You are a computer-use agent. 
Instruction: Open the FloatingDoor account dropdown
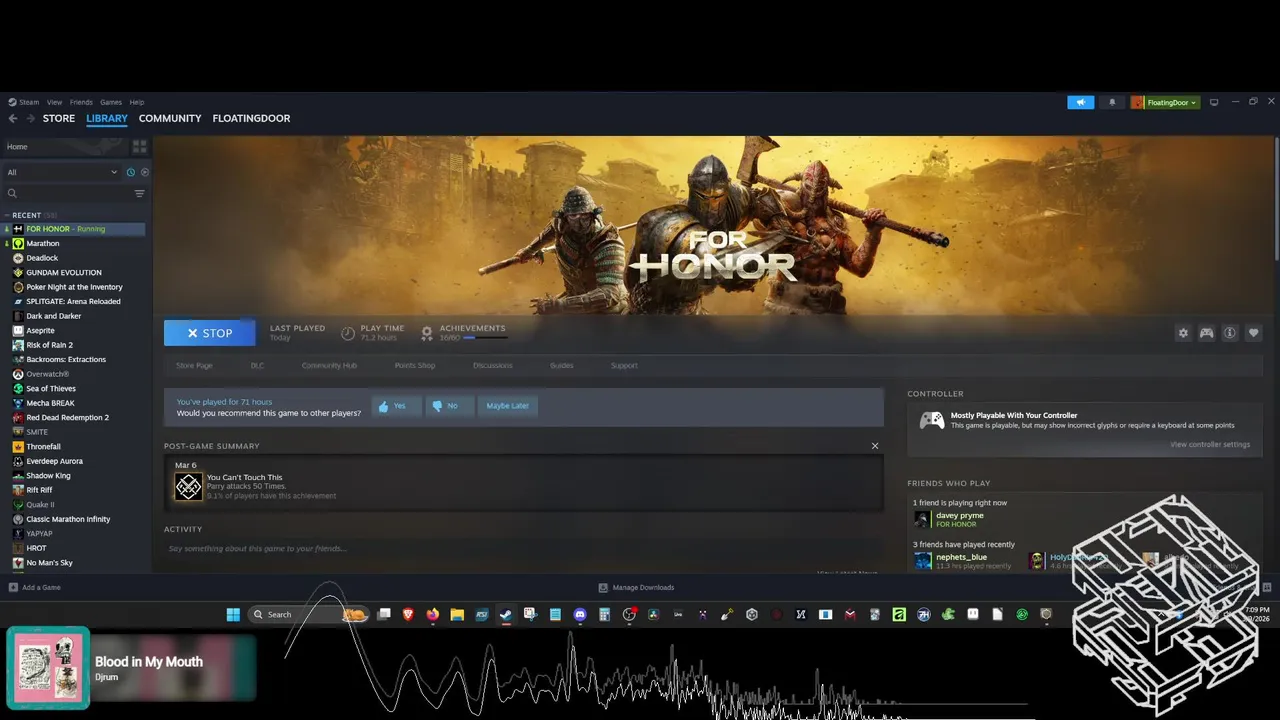(x=1165, y=102)
